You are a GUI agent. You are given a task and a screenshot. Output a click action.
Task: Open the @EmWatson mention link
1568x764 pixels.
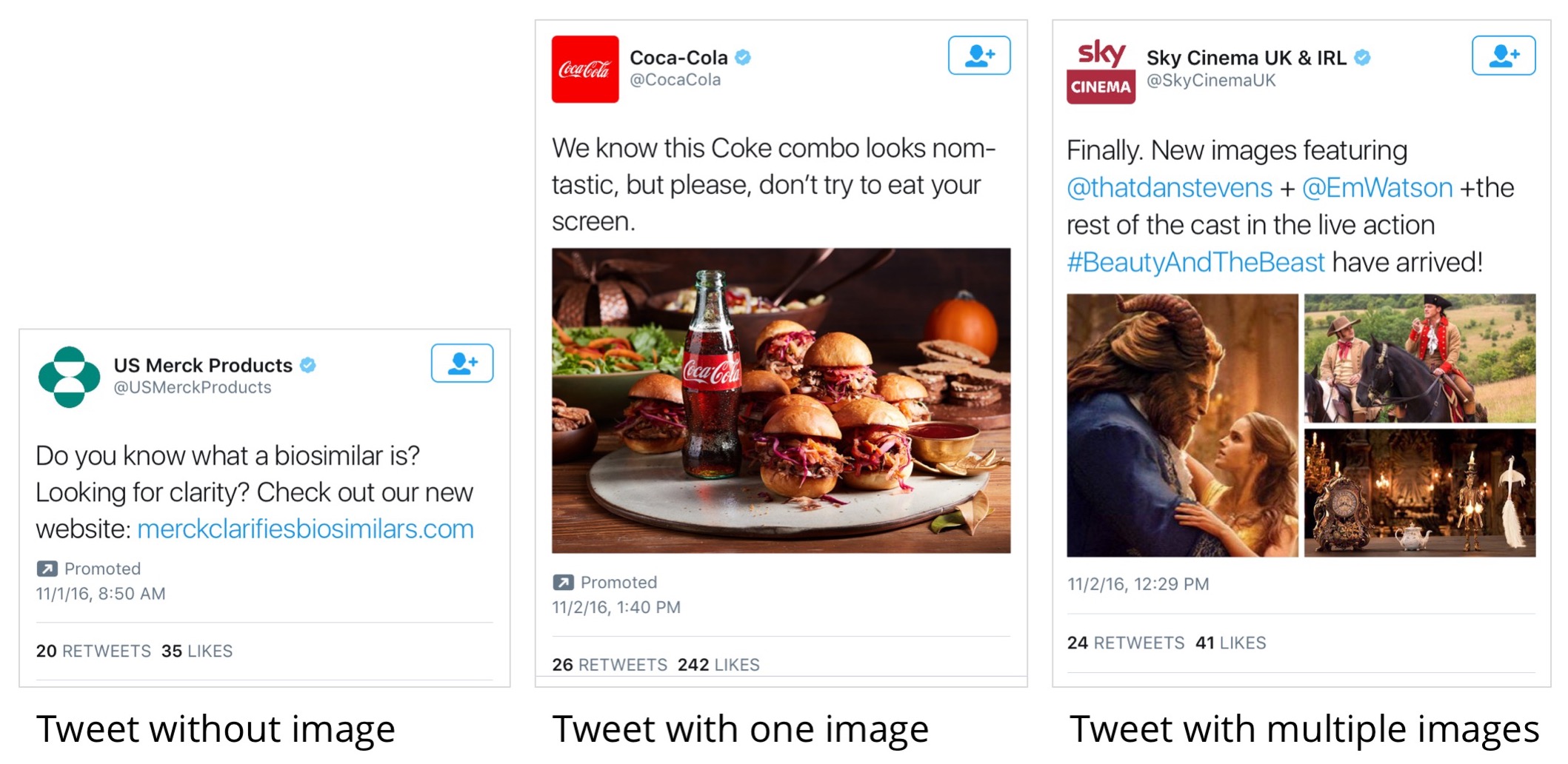coord(1377,188)
